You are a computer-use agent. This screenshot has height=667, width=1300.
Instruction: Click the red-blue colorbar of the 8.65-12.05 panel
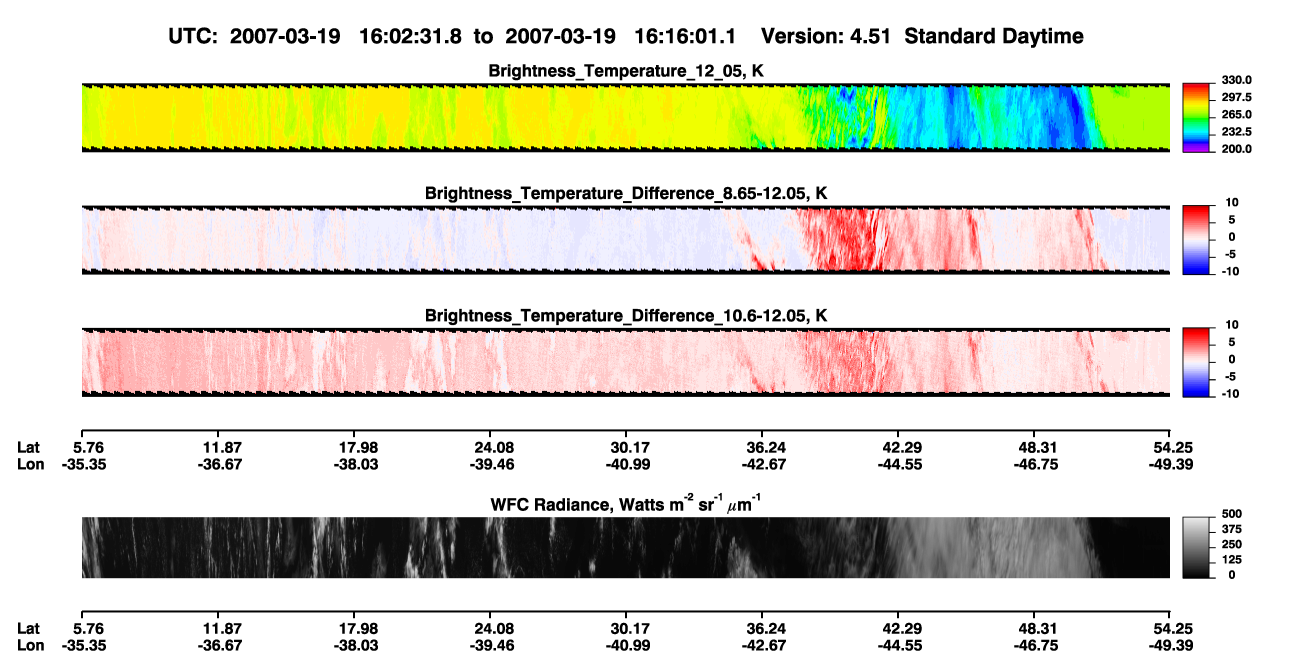click(x=1195, y=240)
